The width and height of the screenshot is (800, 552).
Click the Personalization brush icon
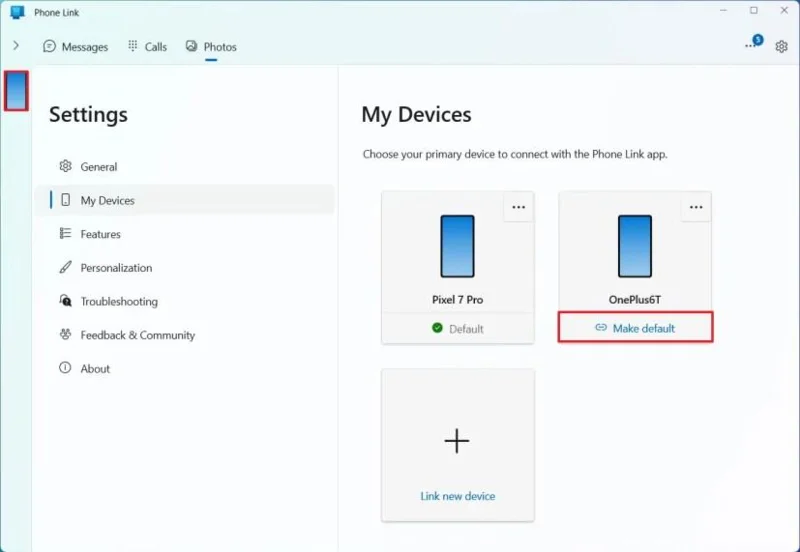coord(65,267)
